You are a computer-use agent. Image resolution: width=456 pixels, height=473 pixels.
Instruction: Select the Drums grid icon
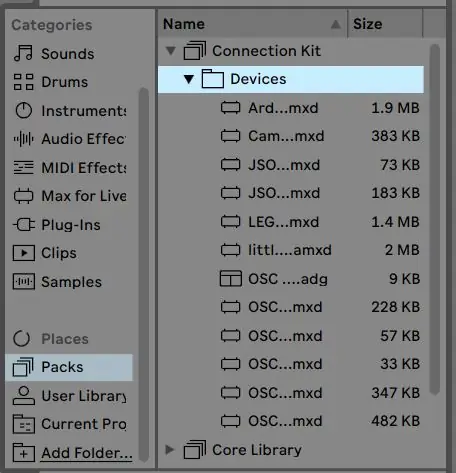pyautogui.click(x=23, y=82)
